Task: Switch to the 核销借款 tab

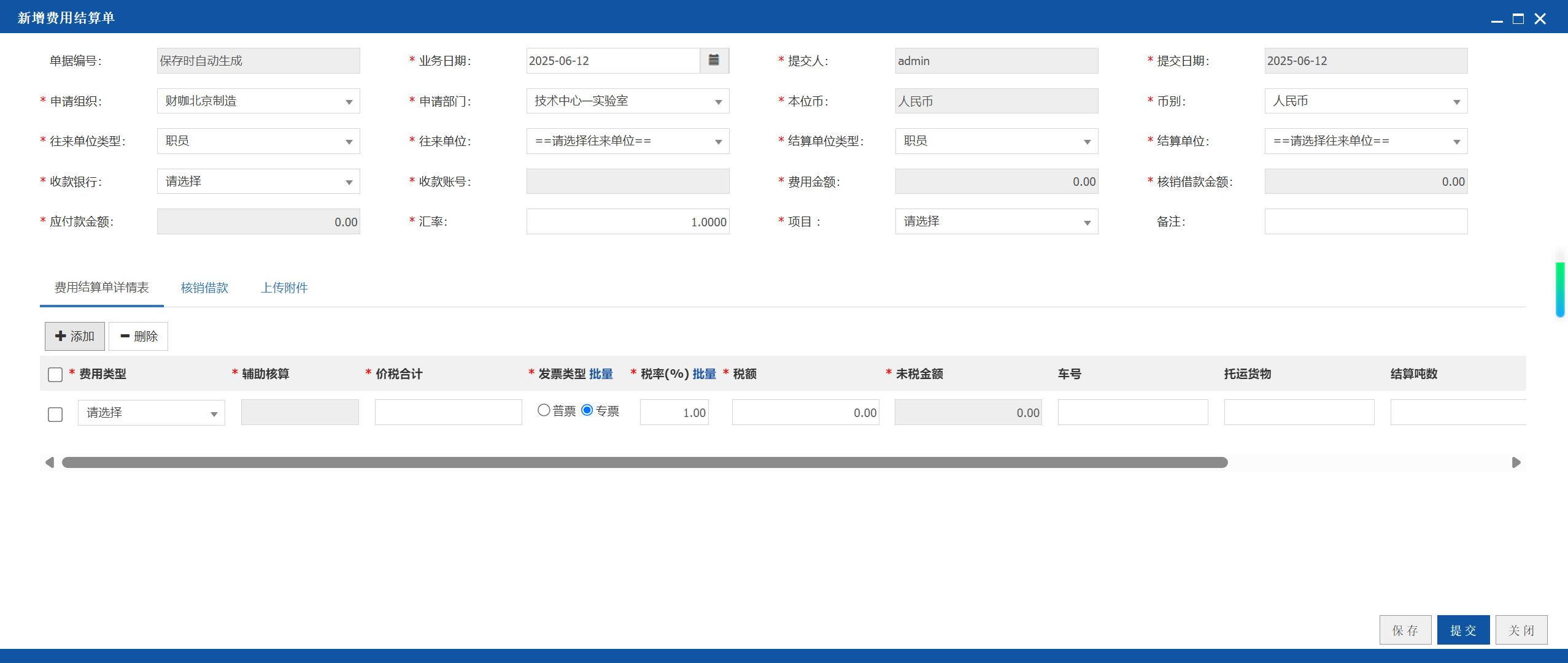Action: [x=204, y=288]
